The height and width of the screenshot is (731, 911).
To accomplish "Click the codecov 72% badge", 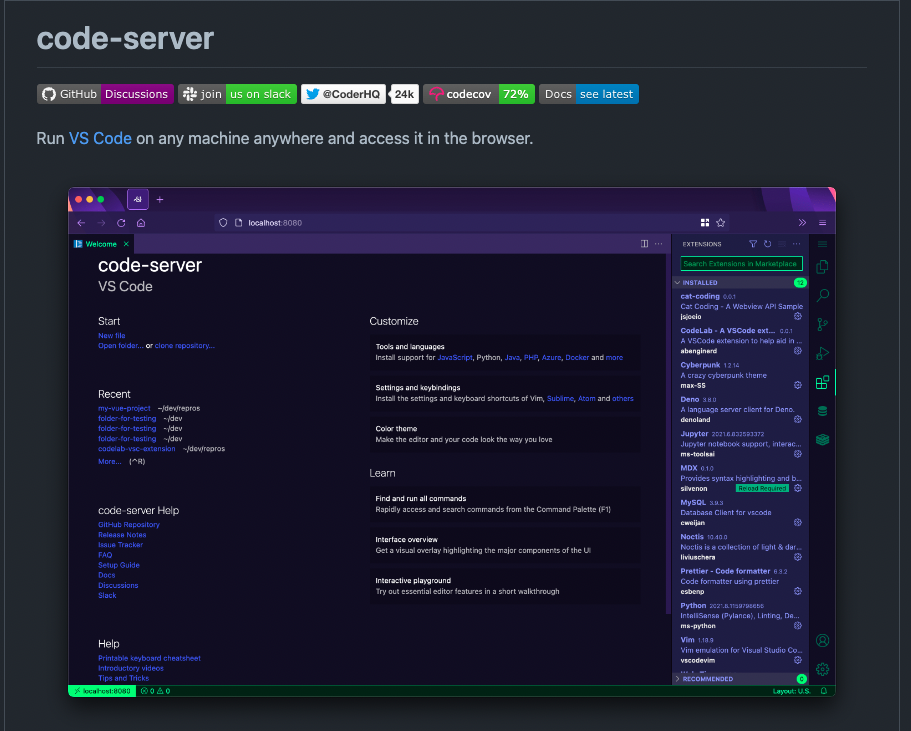I will pos(479,94).
